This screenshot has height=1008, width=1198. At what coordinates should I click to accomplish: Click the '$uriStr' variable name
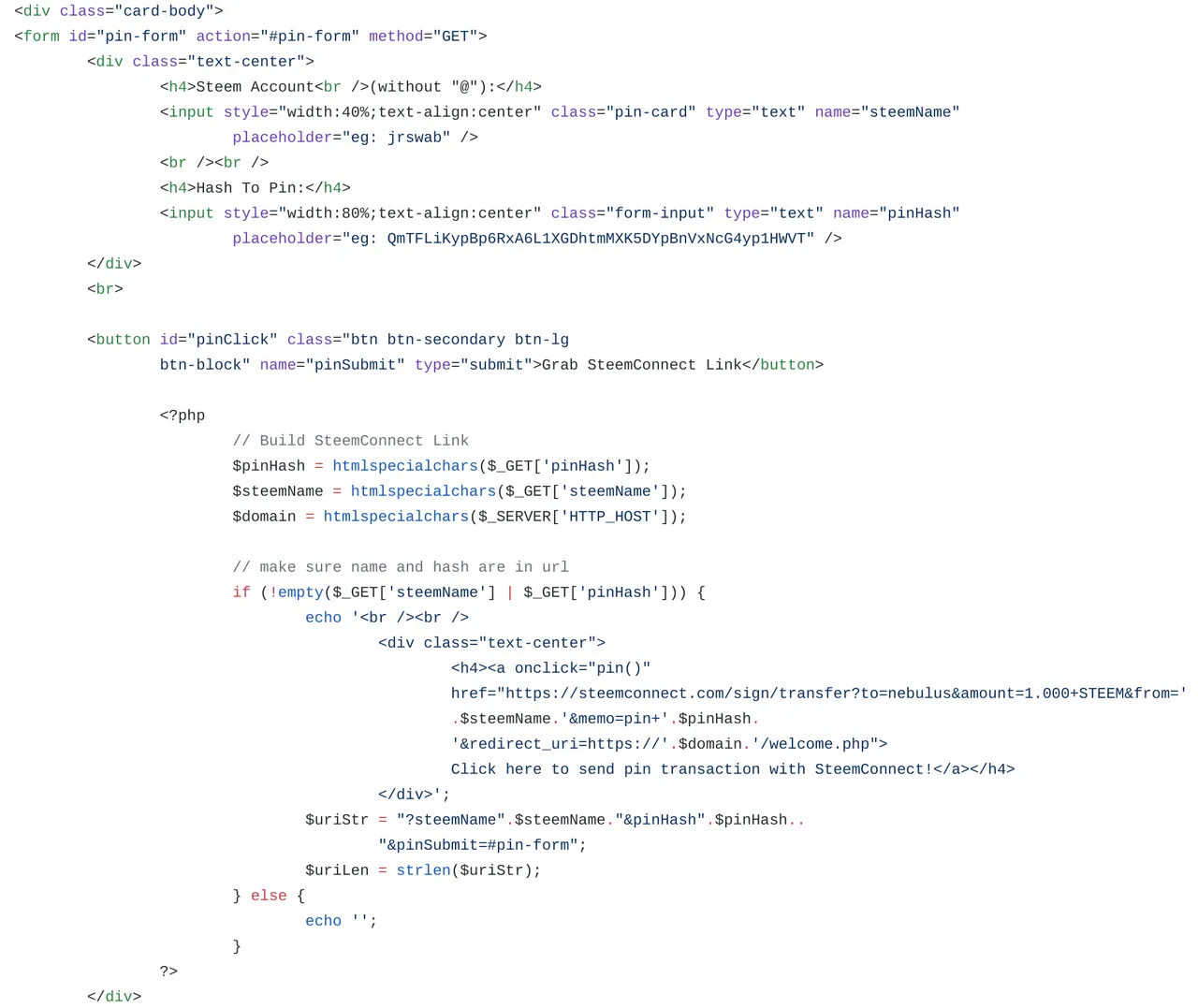click(337, 820)
